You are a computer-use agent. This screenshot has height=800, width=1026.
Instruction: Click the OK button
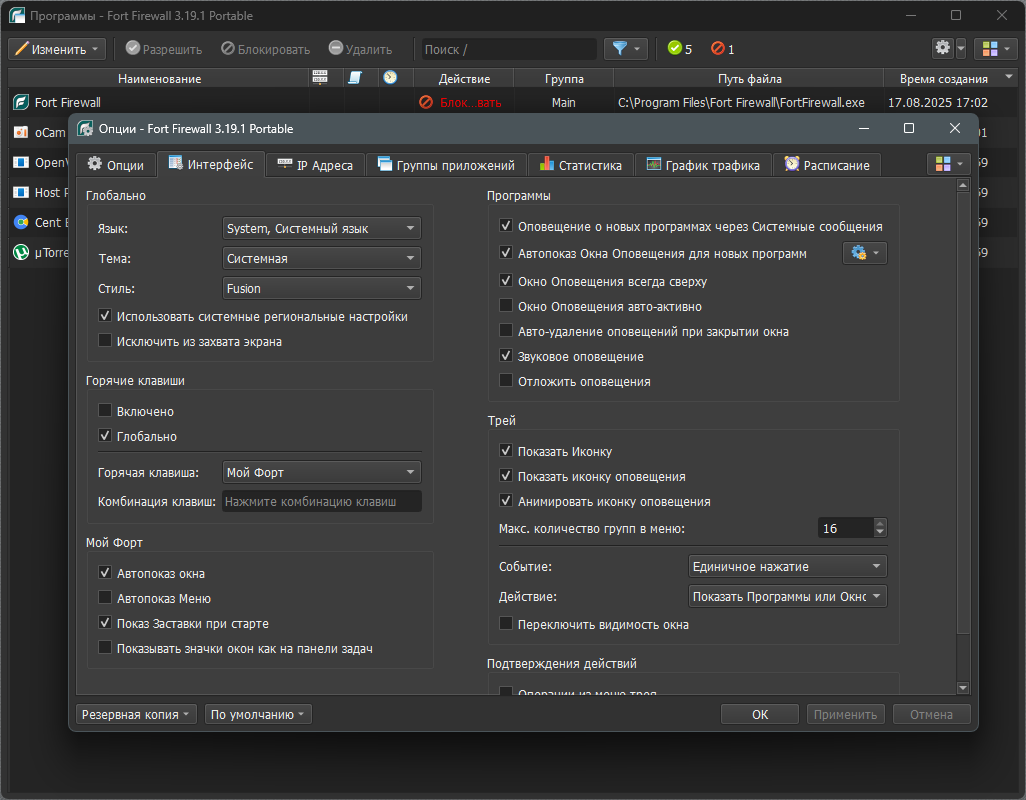[x=760, y=714]
